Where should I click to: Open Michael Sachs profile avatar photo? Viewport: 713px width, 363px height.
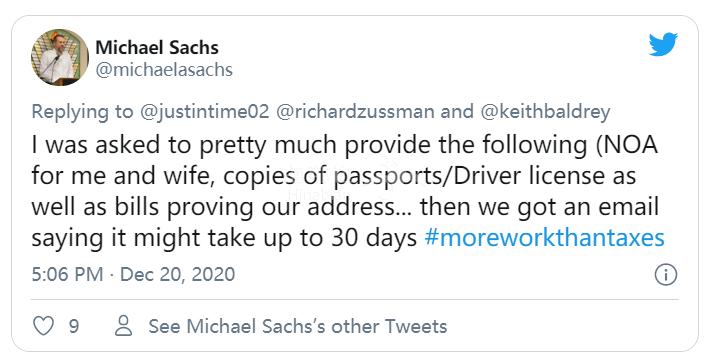tap(60, 57)
